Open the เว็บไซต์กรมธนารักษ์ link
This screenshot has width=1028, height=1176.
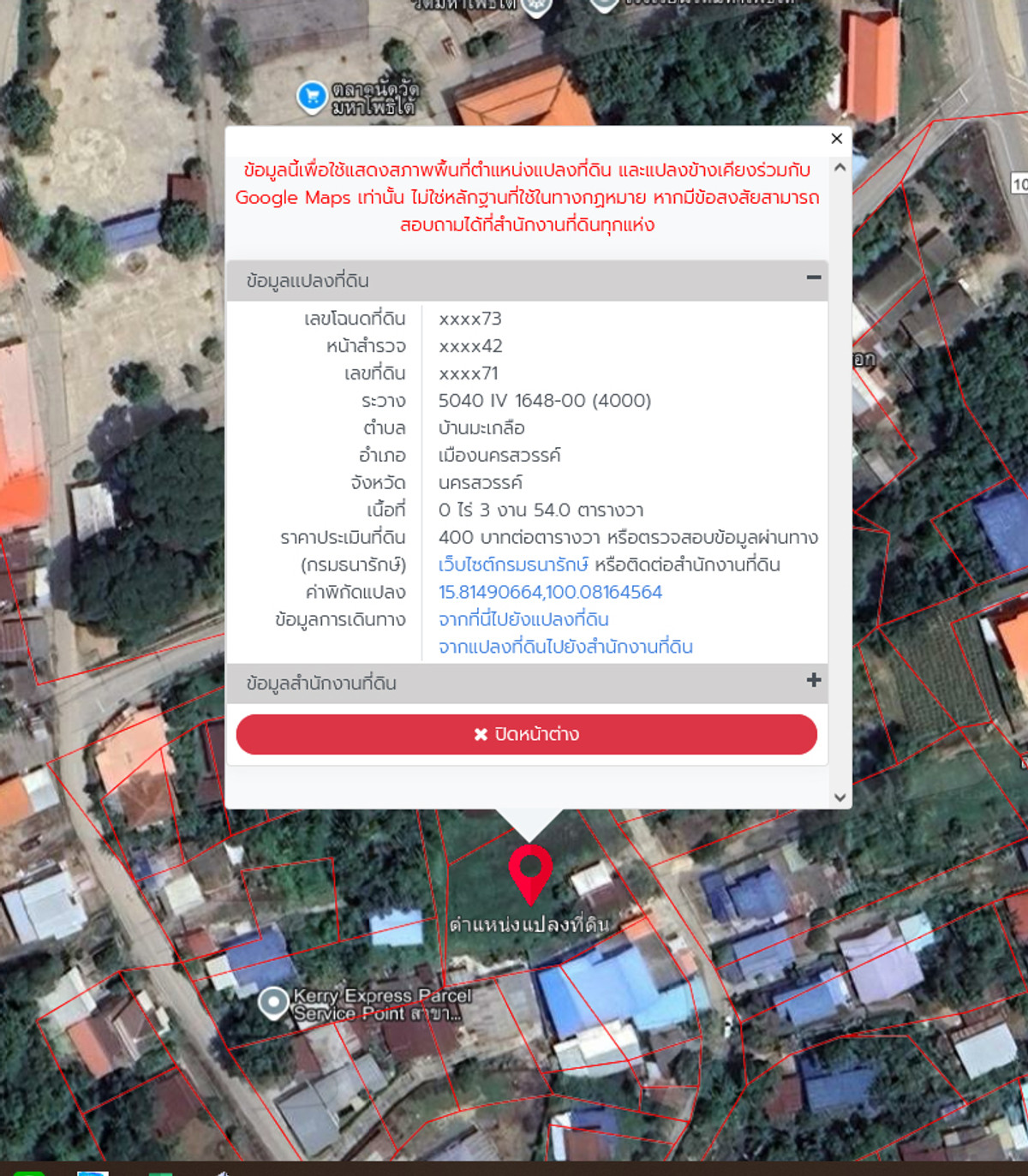[x=513, y=564]
